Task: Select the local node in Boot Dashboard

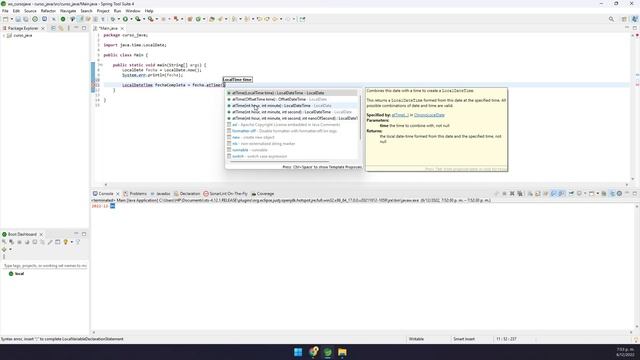Action: point(16,274)
